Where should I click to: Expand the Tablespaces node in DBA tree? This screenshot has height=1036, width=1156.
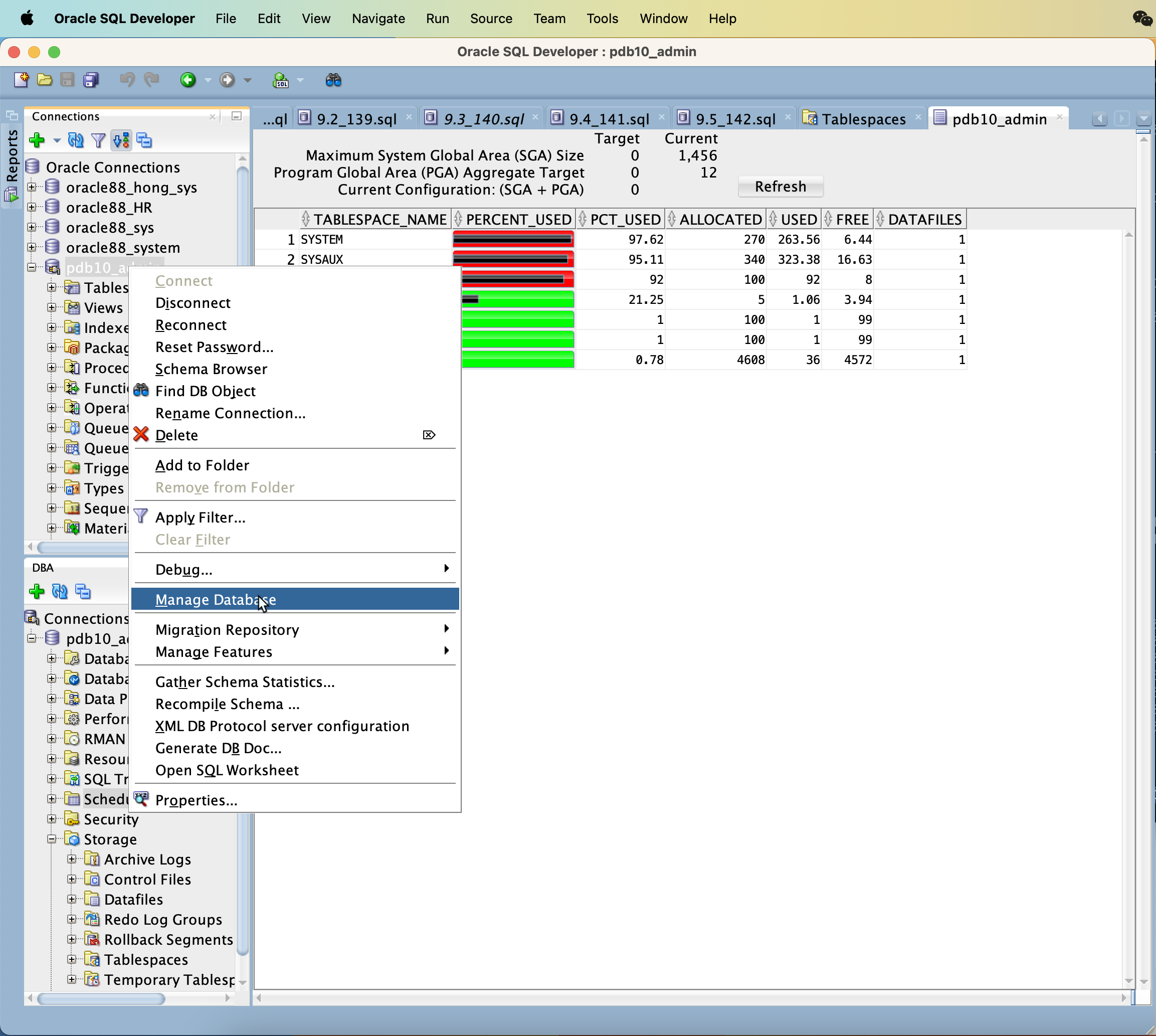(72, 959)
